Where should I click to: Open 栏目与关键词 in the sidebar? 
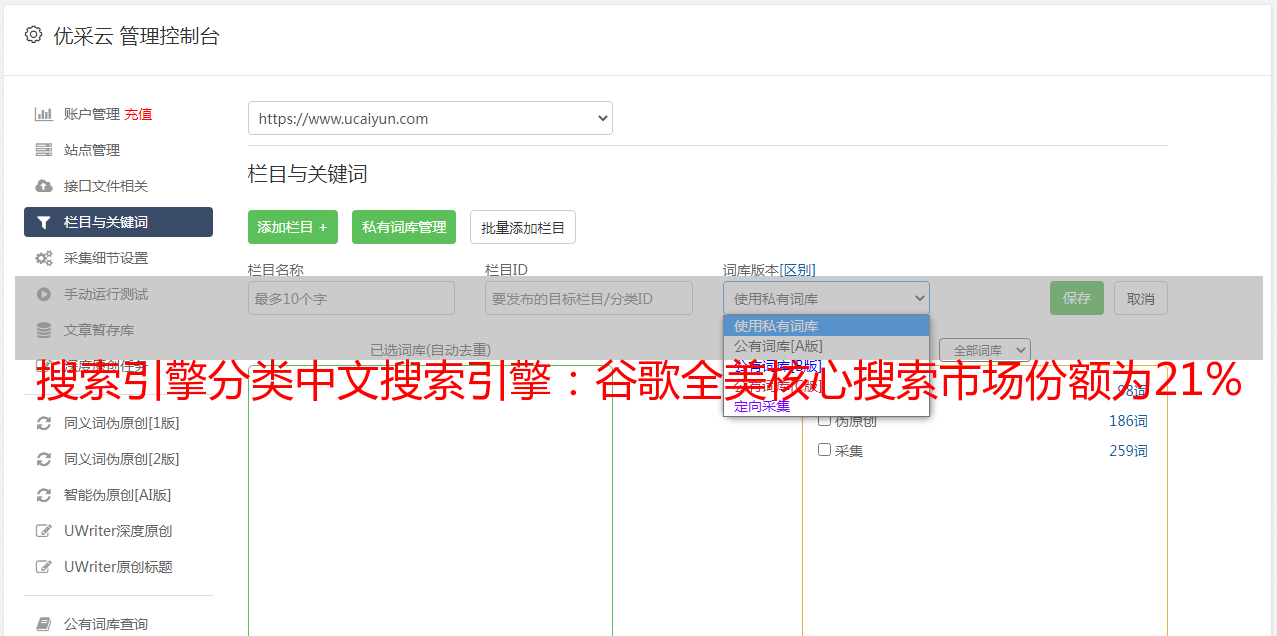118,222
